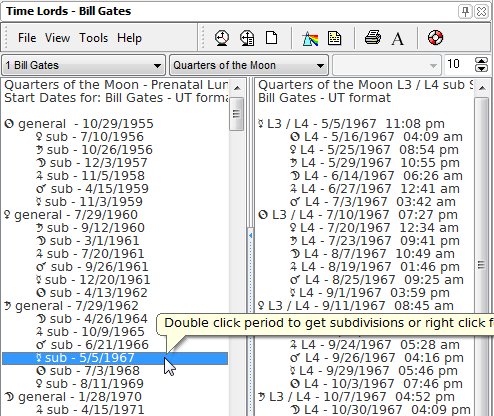Click the left pane scrollbar thumb
The image size is (494, 416).
237,114
